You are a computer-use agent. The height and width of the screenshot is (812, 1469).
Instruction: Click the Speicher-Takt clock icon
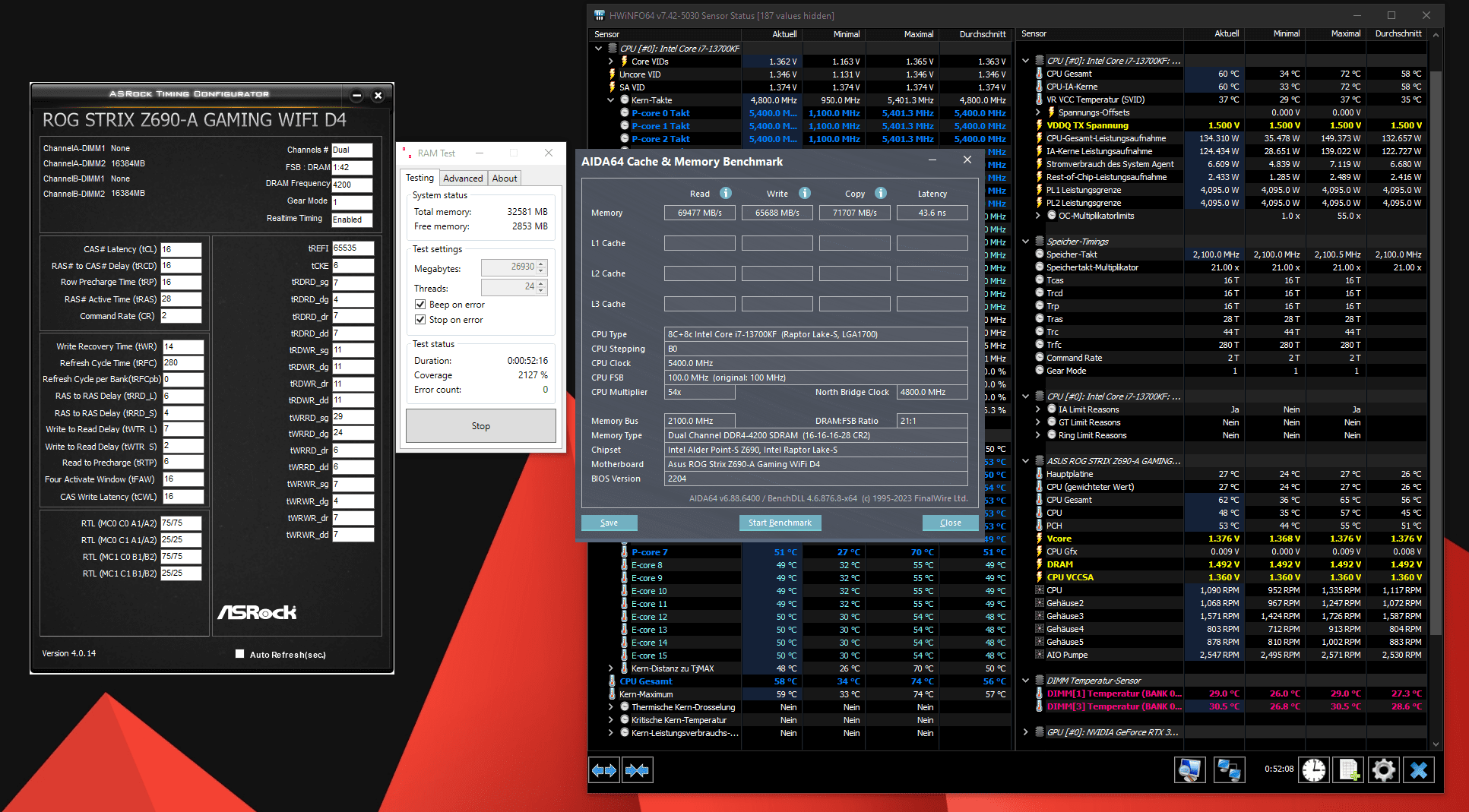tap(1039, 254)
